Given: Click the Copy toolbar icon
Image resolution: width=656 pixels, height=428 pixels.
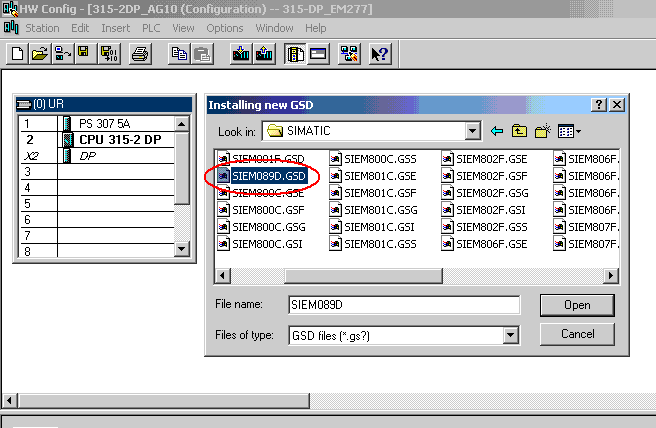Looking at the screenshot, I should coord(179,53).
